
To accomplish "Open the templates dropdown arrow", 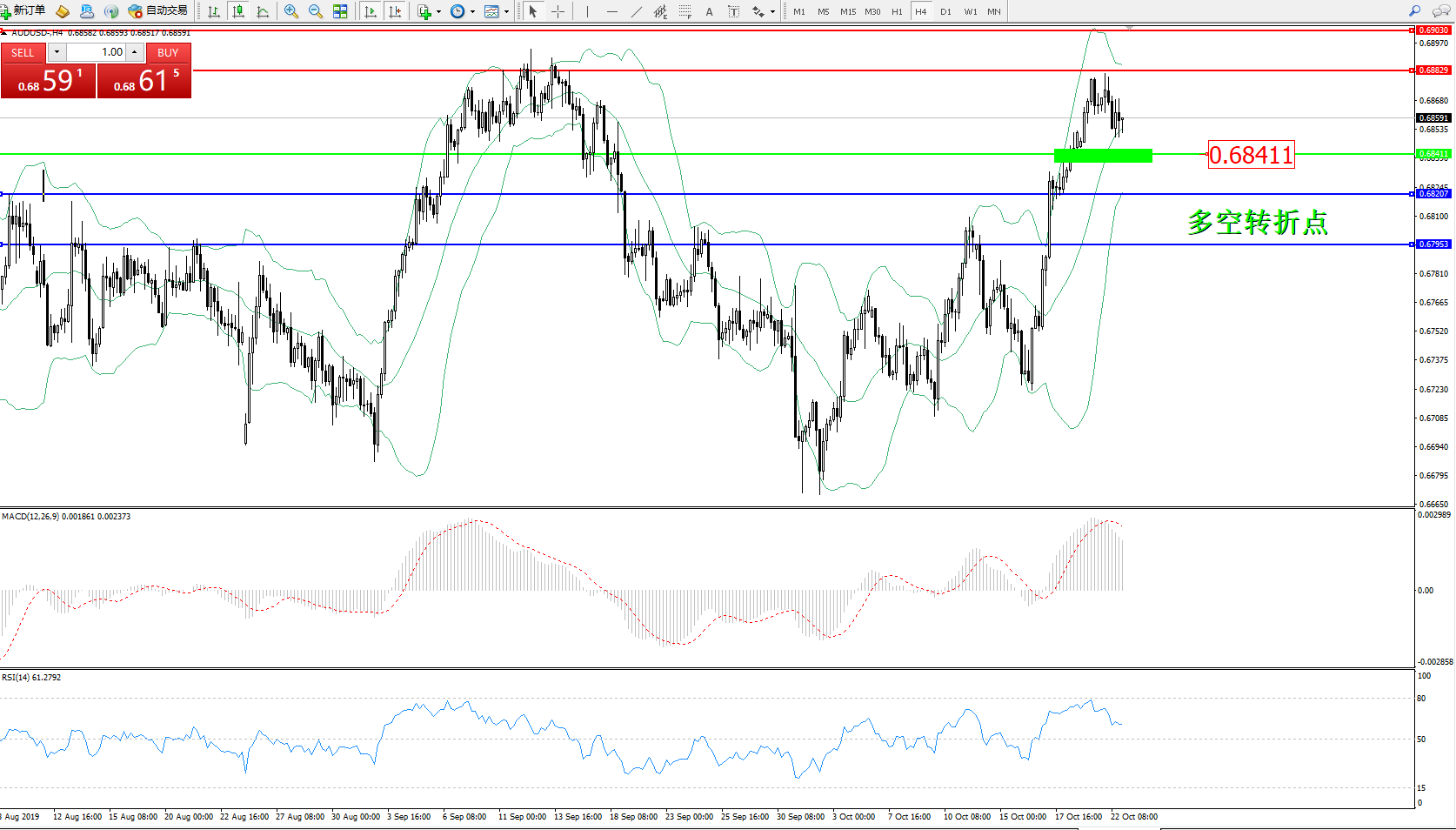I will coord(506,12).
